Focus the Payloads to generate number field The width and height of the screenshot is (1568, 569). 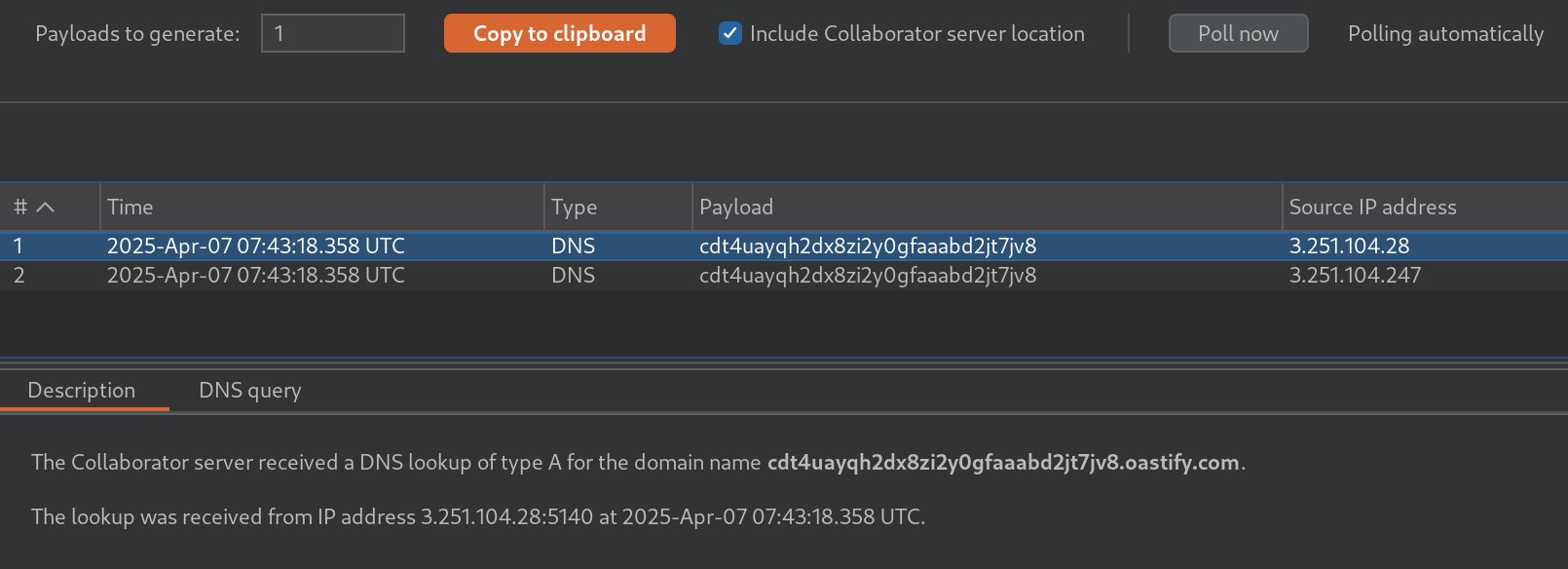332,33
